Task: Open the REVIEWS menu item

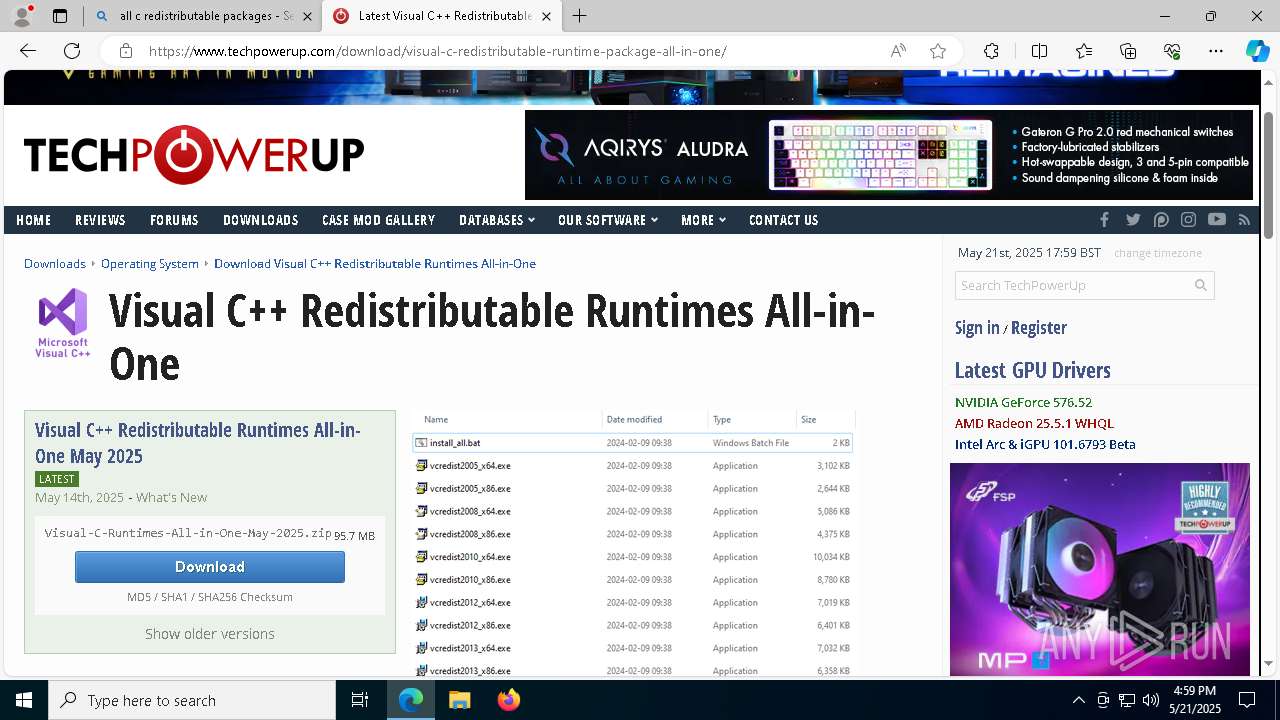Action: [100, 220]
